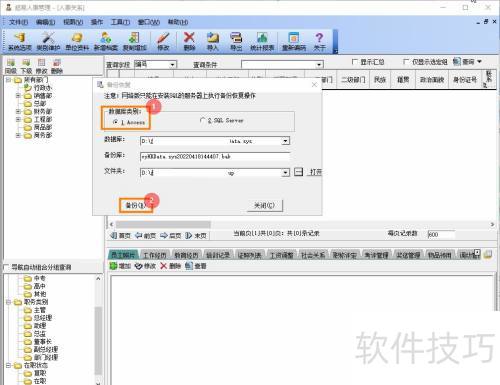Click right scroll arrow of table scrollbar

[492, 224]
